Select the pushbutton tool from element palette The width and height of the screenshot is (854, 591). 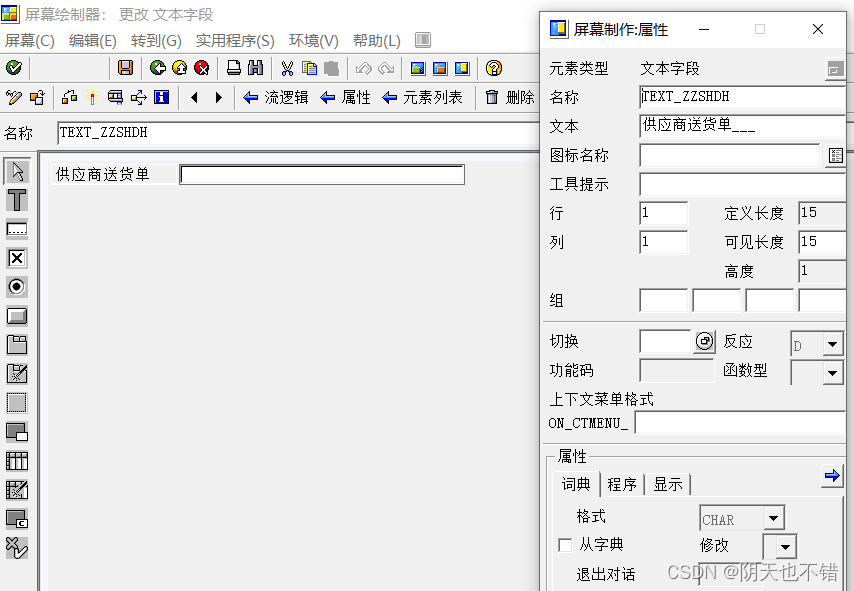coord(17,315)
